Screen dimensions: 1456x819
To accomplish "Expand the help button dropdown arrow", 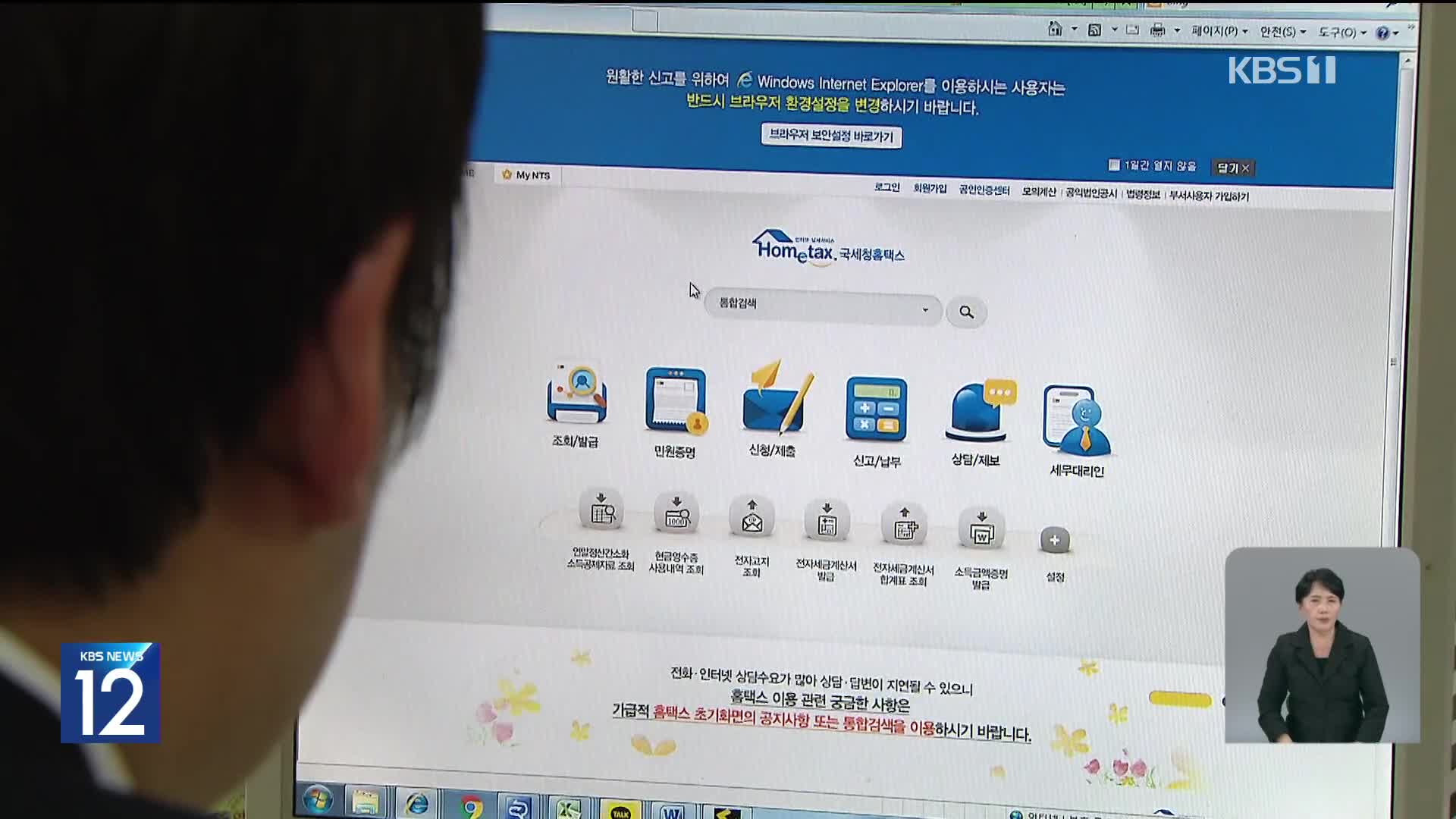I will click(x=1395, y=33).
